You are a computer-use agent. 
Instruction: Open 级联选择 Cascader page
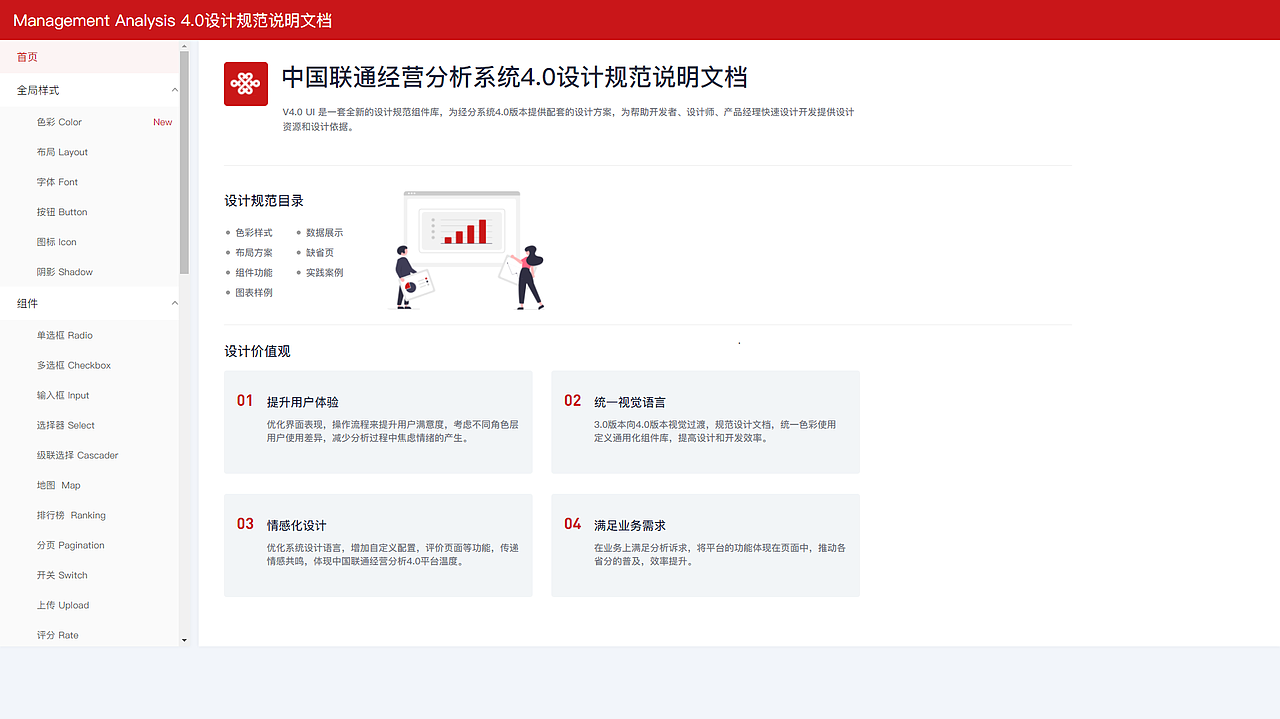click(x=77, y=455)
